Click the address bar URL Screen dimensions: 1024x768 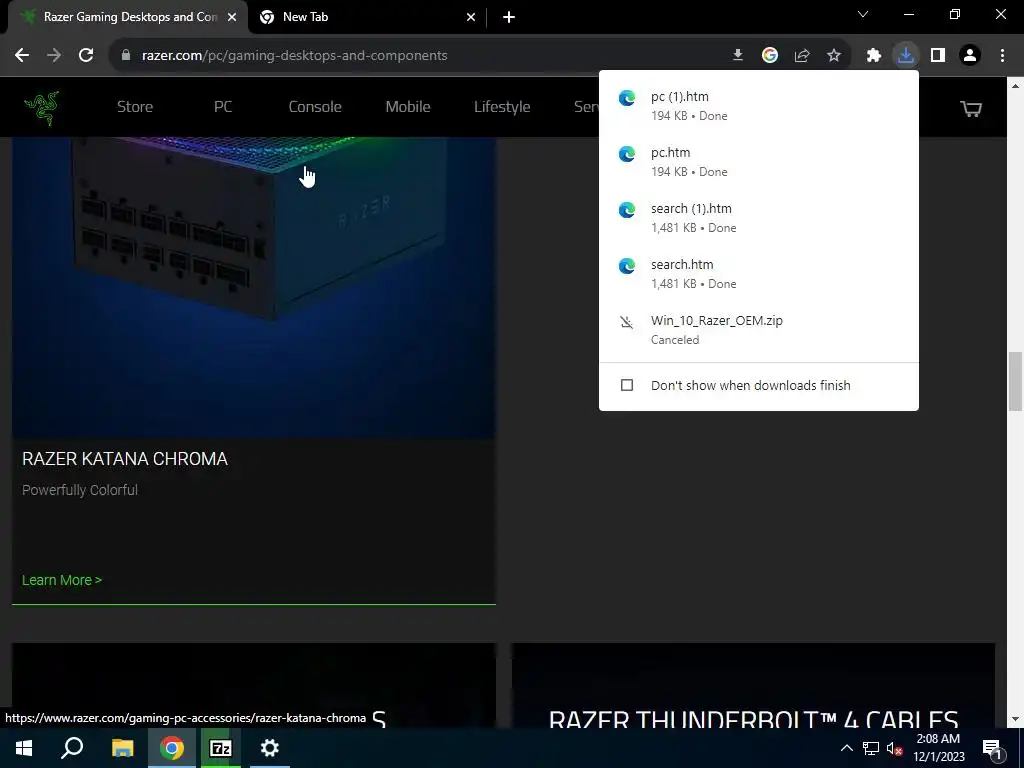(295, 56)
